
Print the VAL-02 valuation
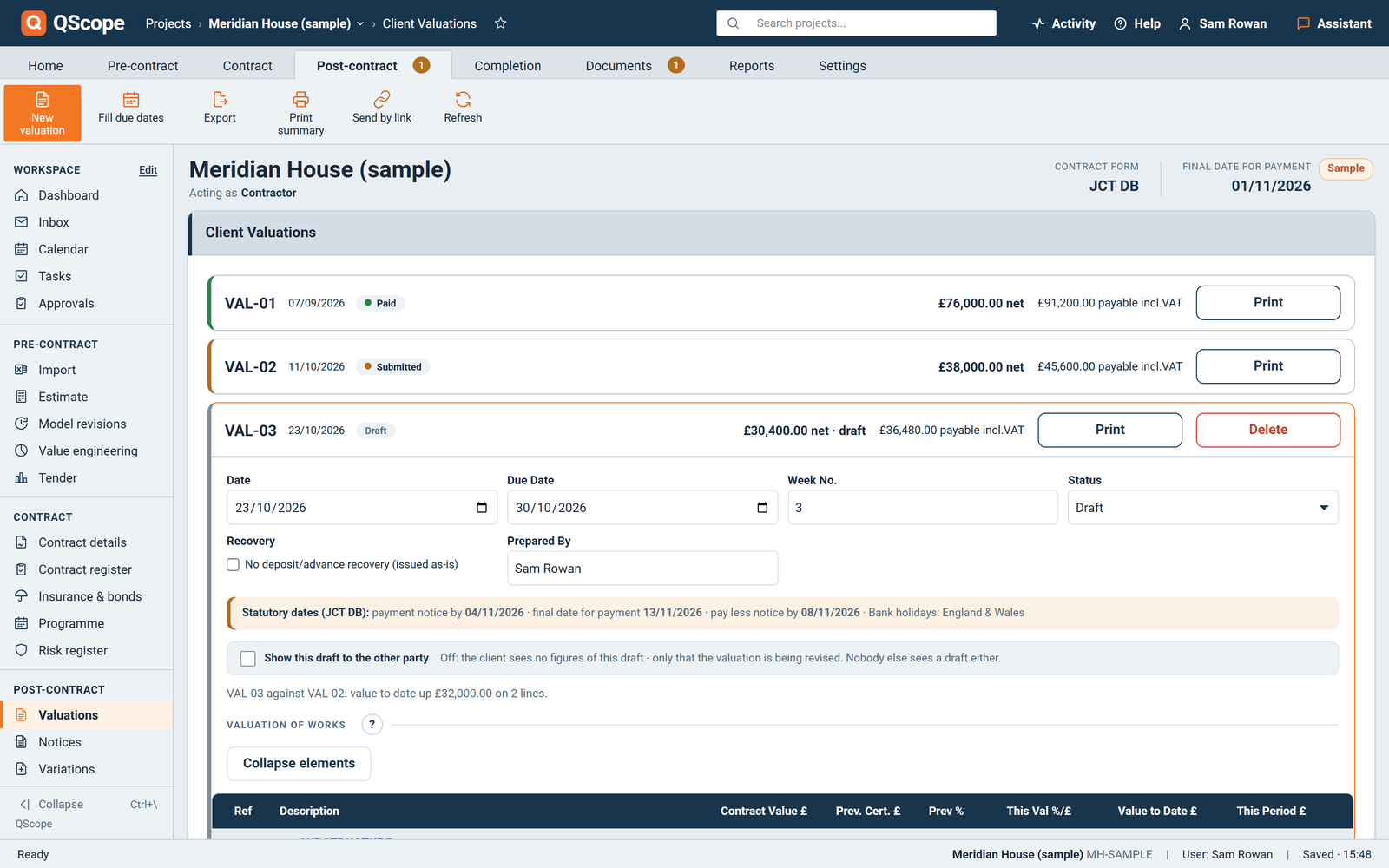point(1267,366)
